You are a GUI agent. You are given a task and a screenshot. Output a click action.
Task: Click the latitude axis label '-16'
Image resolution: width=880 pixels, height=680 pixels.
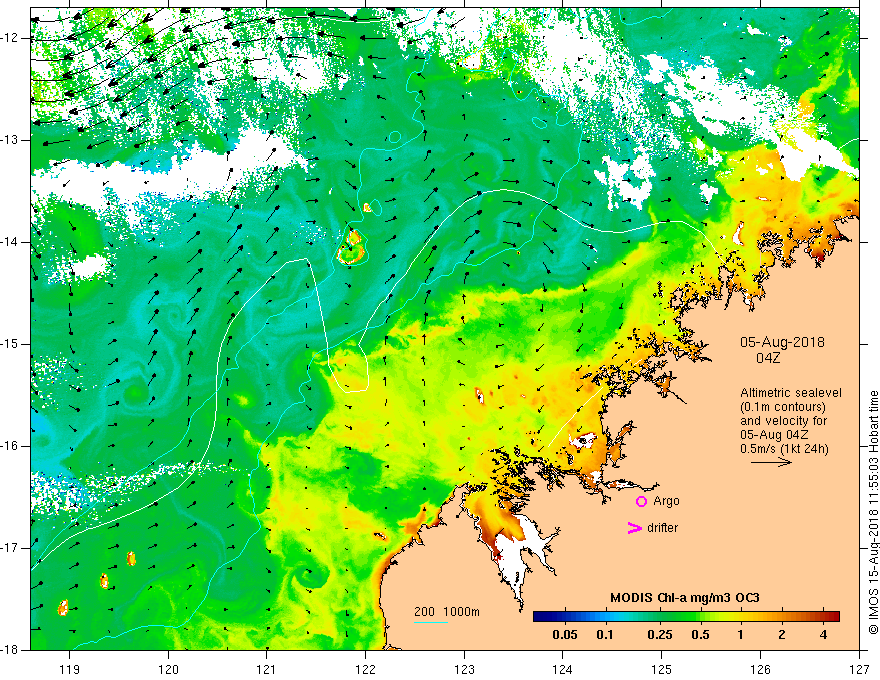point(10,446)
